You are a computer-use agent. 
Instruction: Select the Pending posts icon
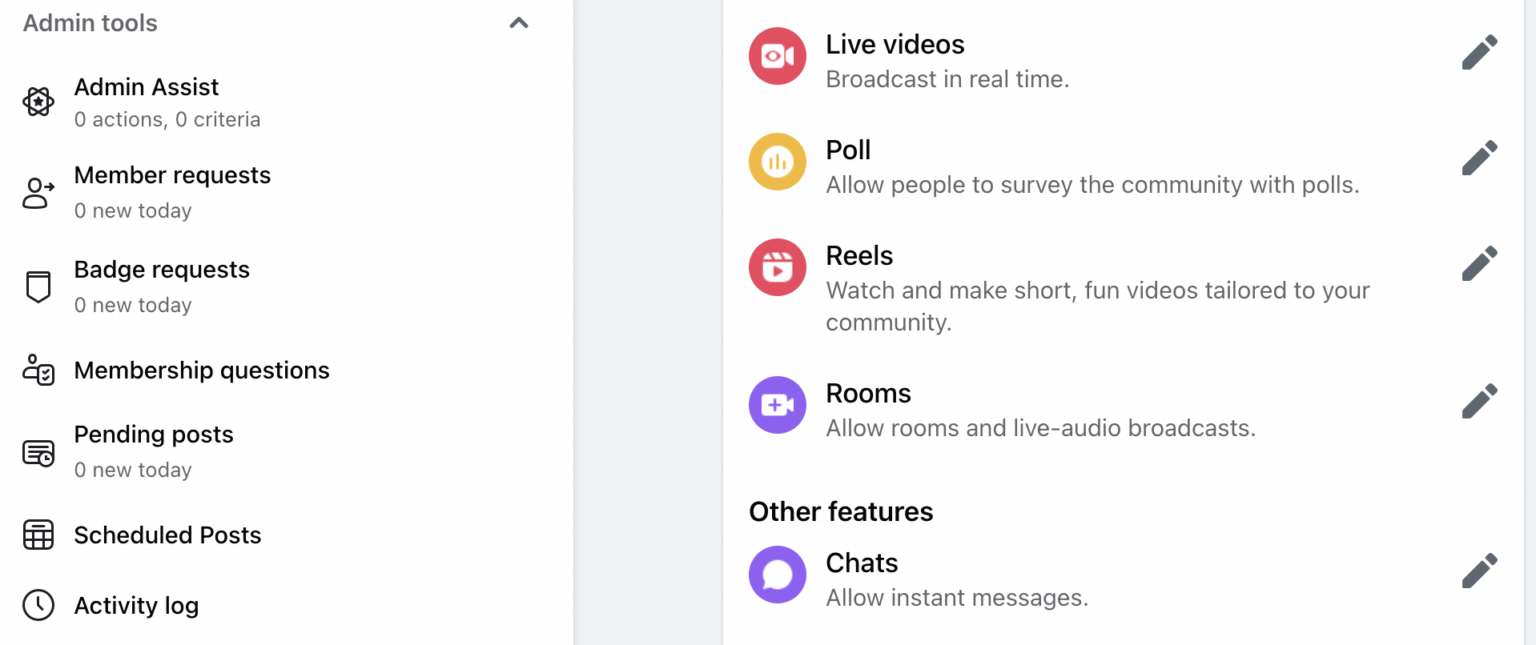37,451
